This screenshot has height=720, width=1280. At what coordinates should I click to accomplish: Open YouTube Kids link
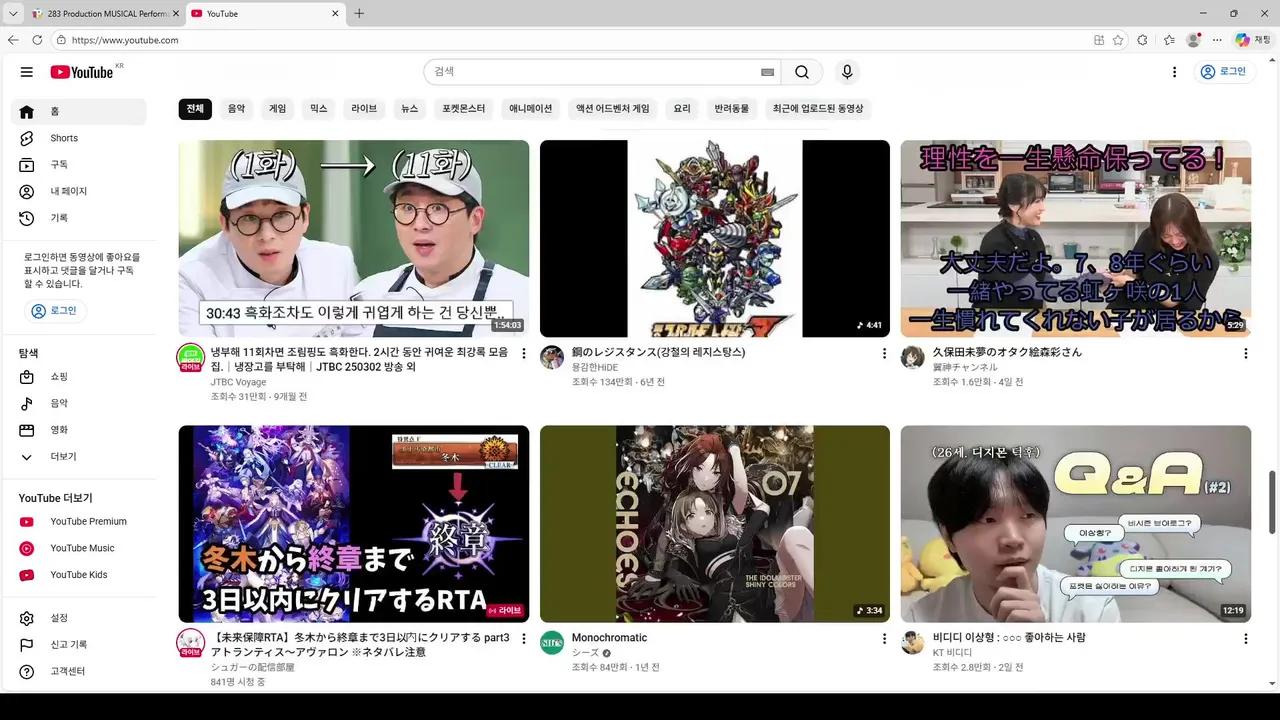tap(80, 574)
